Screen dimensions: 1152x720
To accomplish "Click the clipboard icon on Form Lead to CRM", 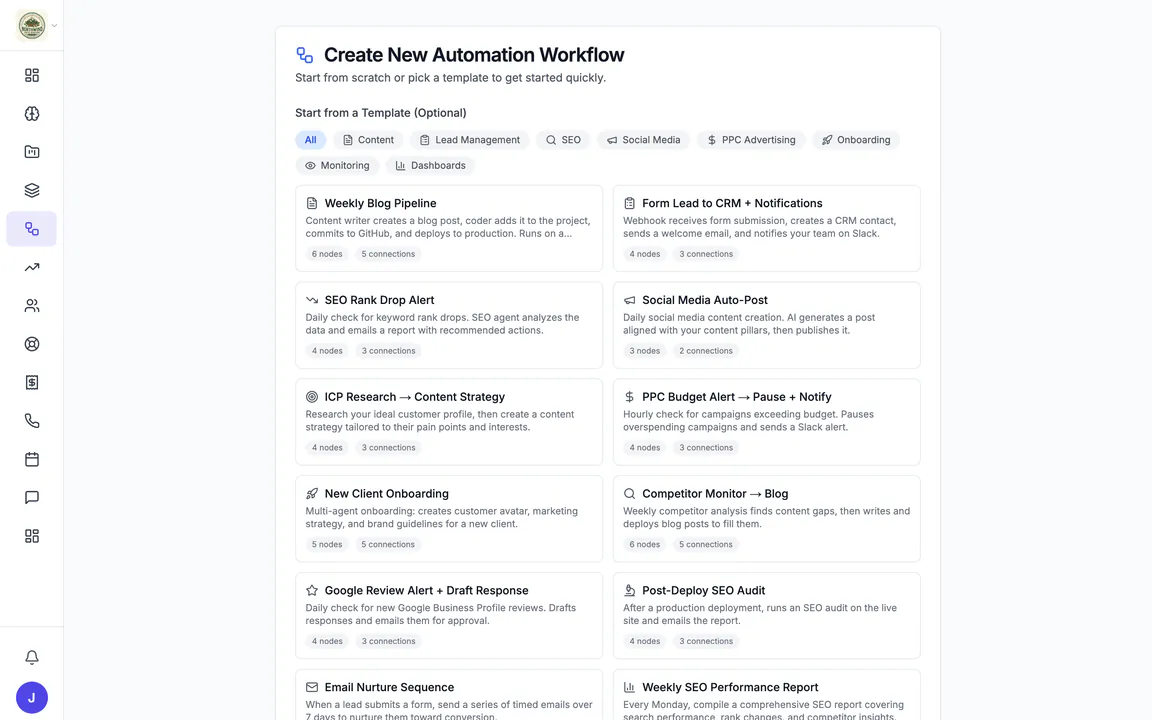I will [630, 203].
